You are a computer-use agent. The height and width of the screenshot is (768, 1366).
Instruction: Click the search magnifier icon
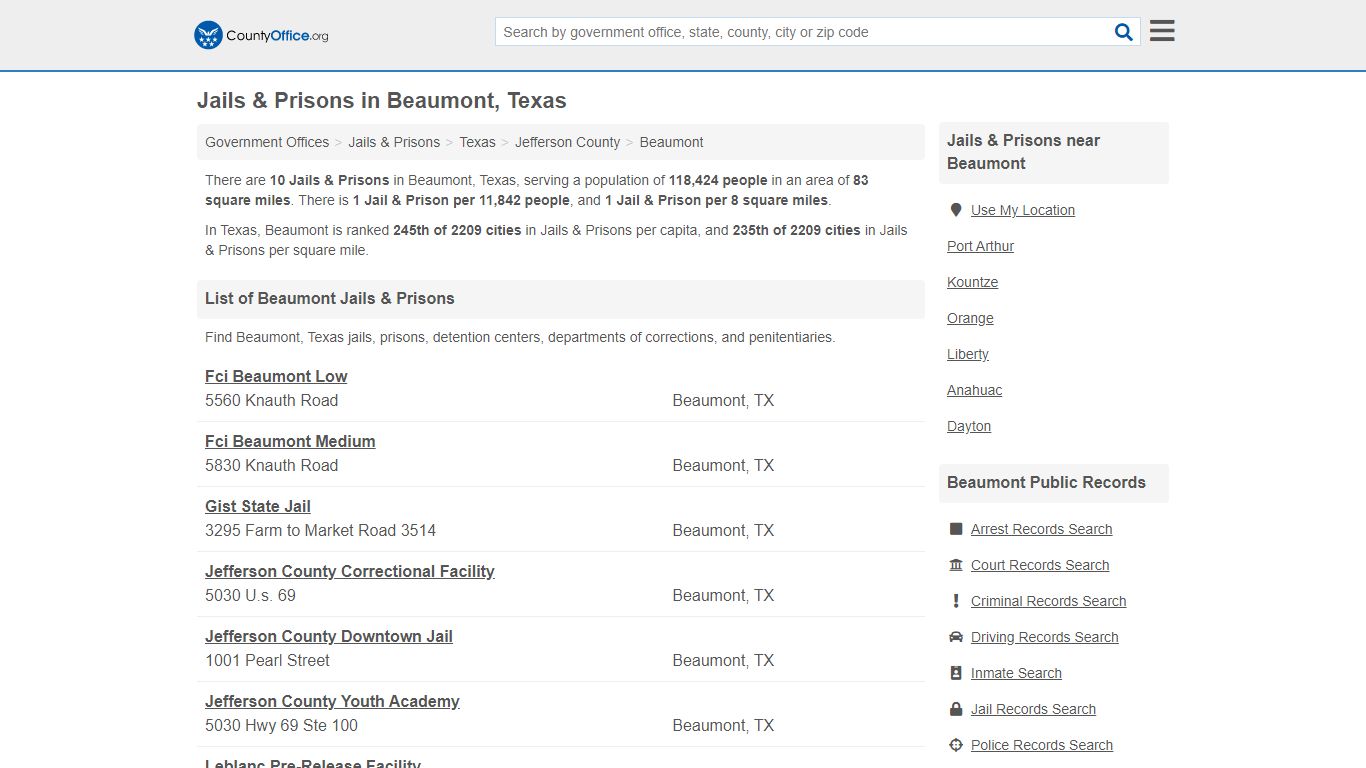[1124, 32]
